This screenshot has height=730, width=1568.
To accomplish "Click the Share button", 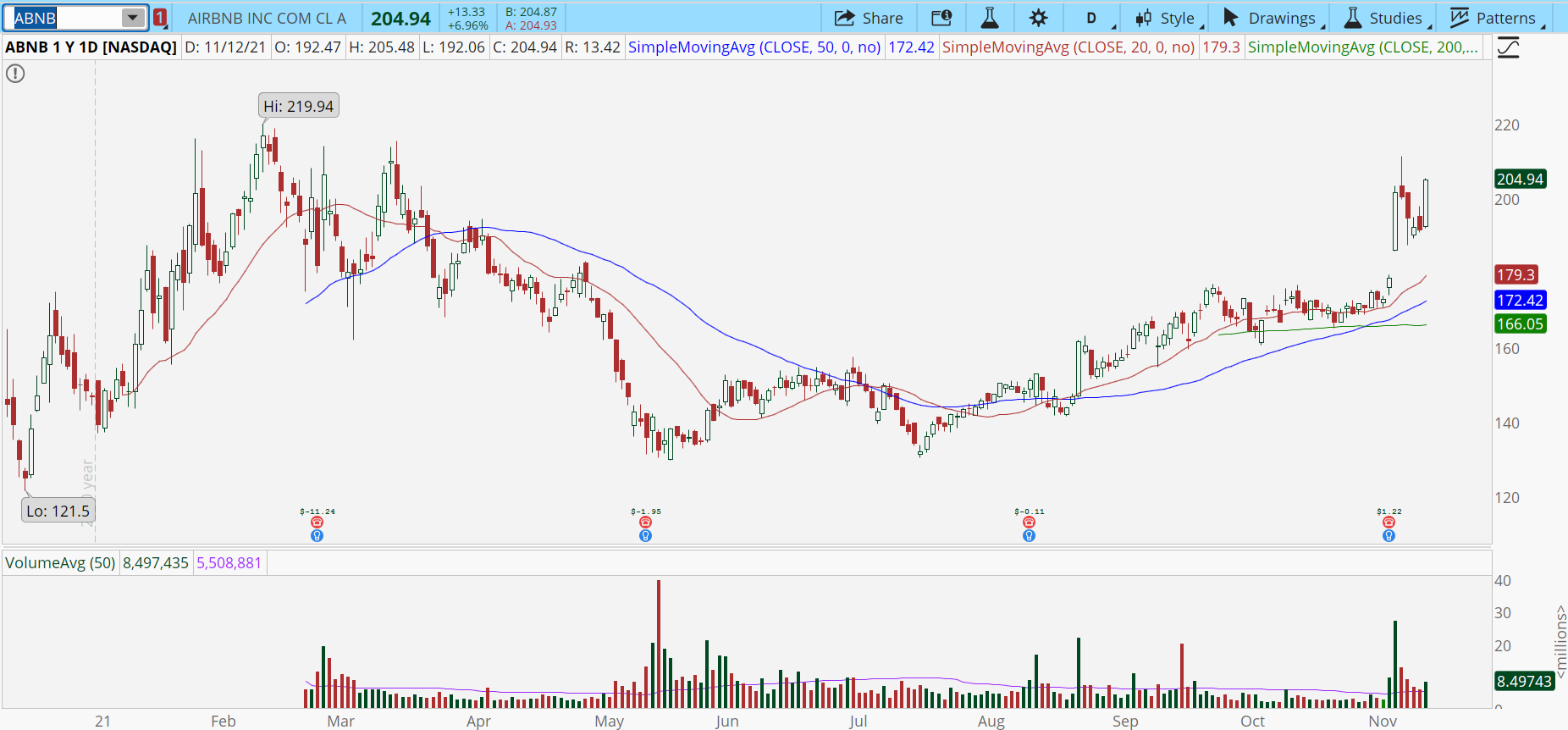I will 869,18.
